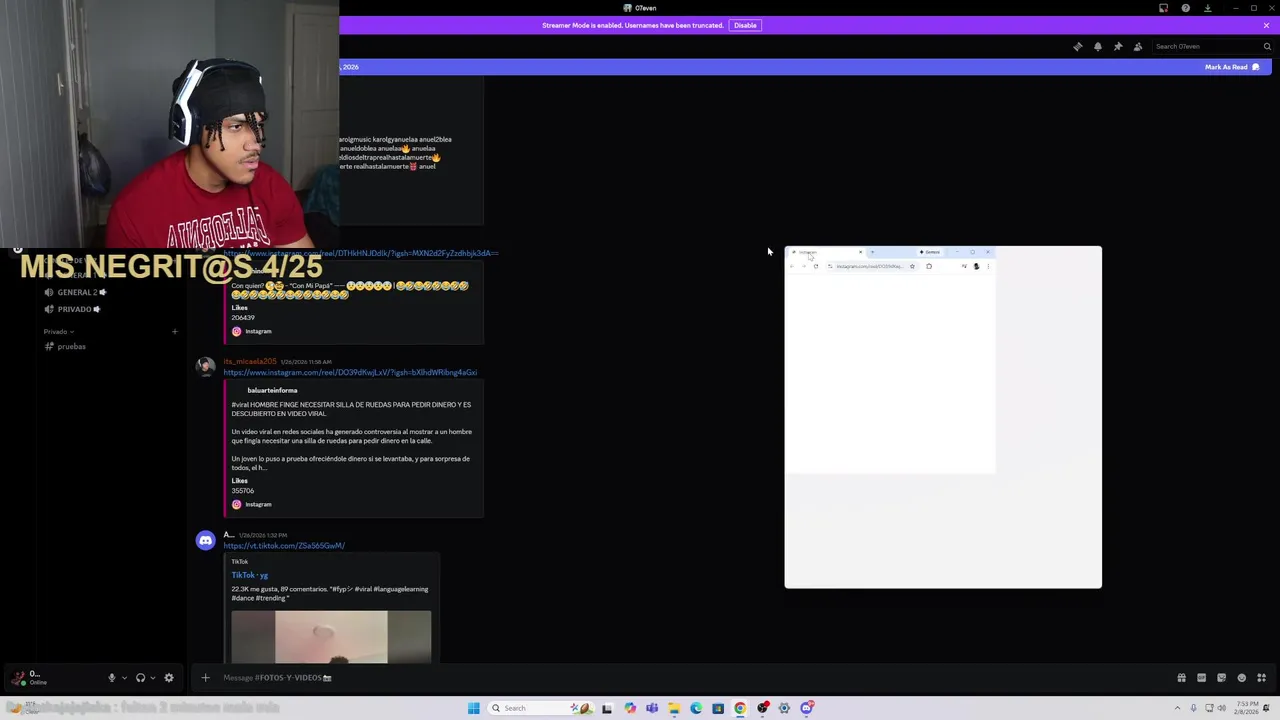
Task: Click Mark As Read
Action: (x=1232, y=67)
